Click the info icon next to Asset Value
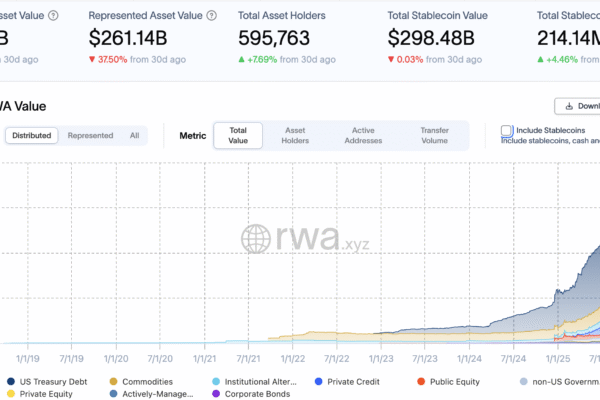This screenshot has height=400, width=600. coord(52,16)
